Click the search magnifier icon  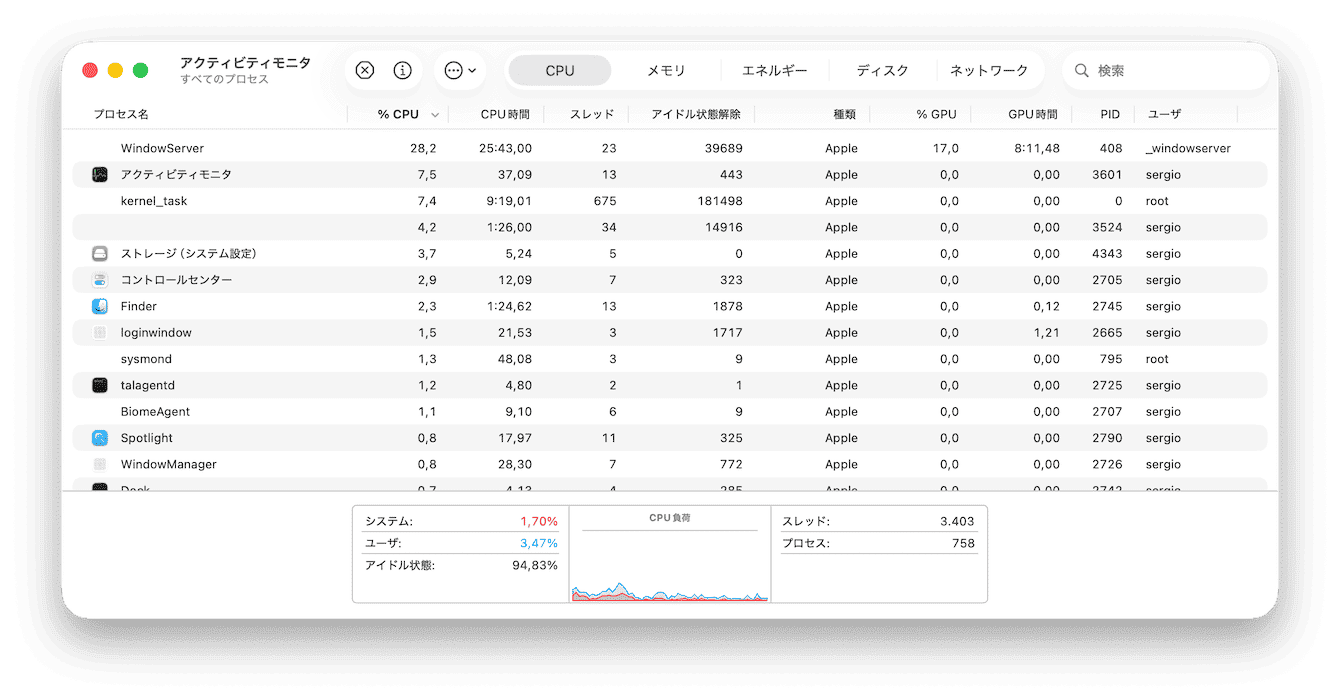click(x=1081, y=71)
